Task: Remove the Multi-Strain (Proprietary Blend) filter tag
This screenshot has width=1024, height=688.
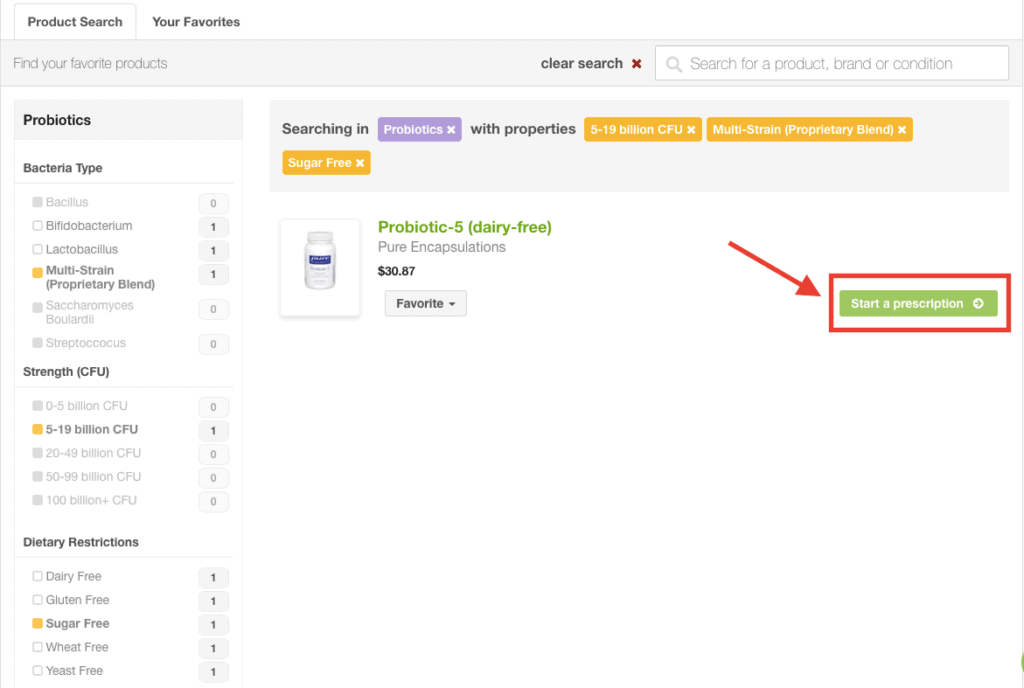Action: [902, 130]
